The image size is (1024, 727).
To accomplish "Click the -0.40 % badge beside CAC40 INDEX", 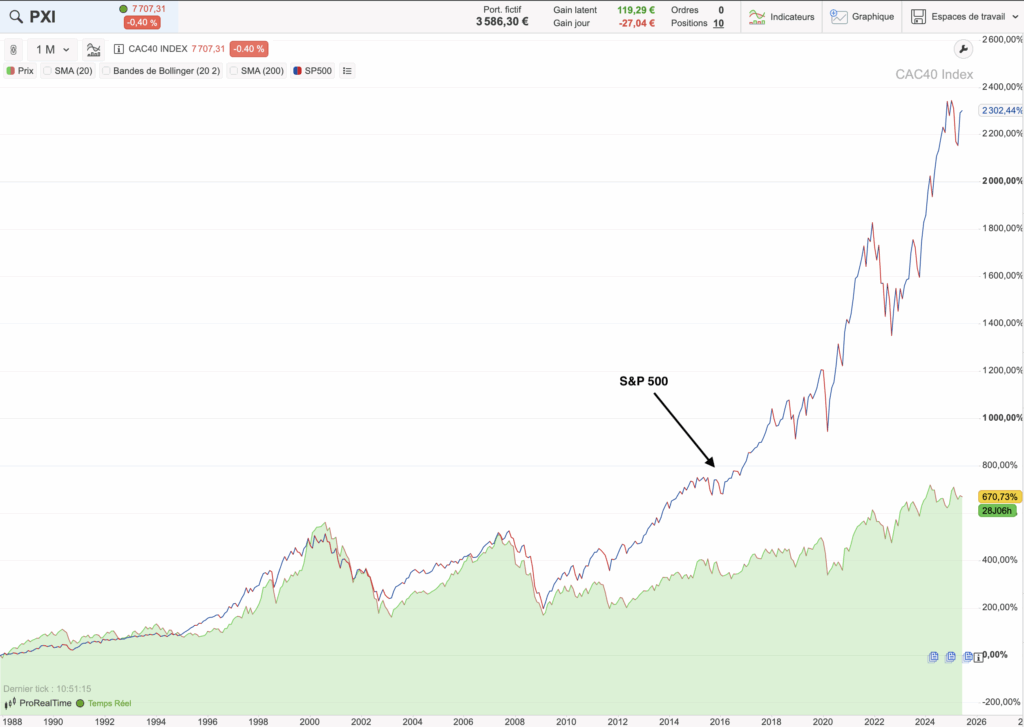I will tap(249, 49).
